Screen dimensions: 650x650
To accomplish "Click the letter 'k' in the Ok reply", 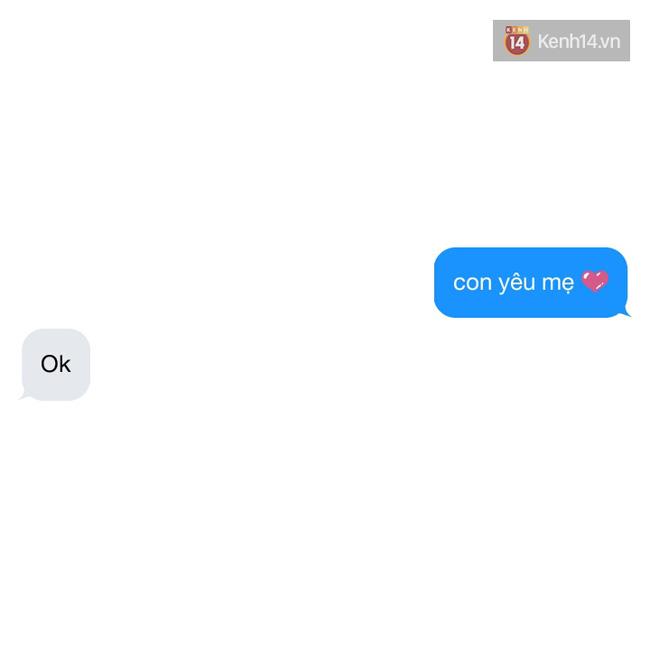I will pos(65,364).
